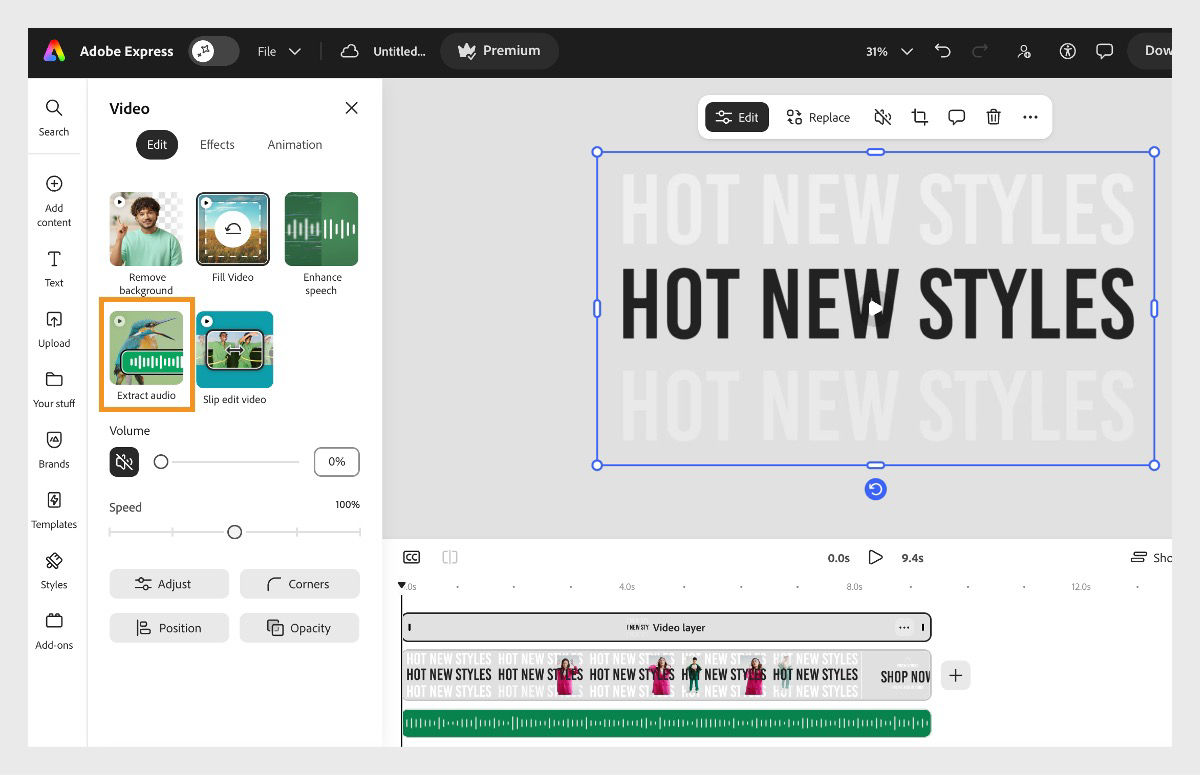Click the rotate handle below the video
This screenshot has height=775, width=1200.
[x=875, y=489]
